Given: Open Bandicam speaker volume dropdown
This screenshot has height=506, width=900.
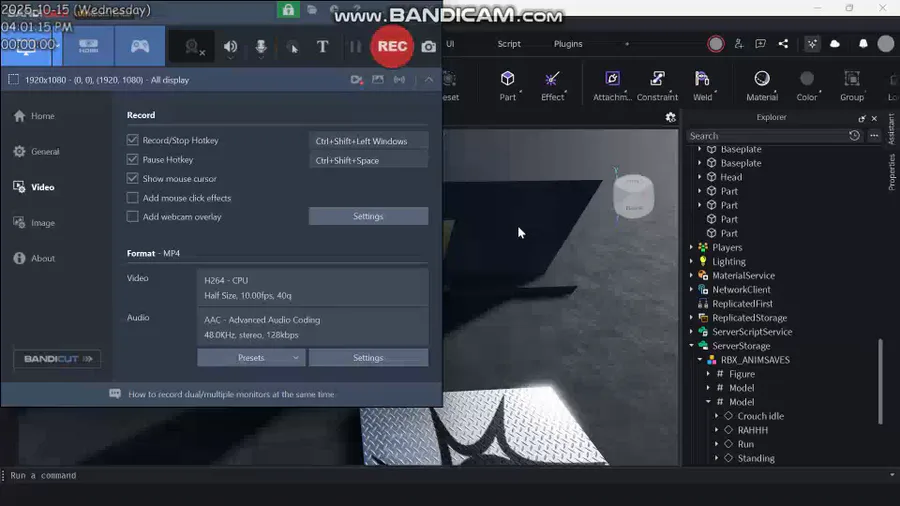Looking at the screenshot, I should pos(230,58).
